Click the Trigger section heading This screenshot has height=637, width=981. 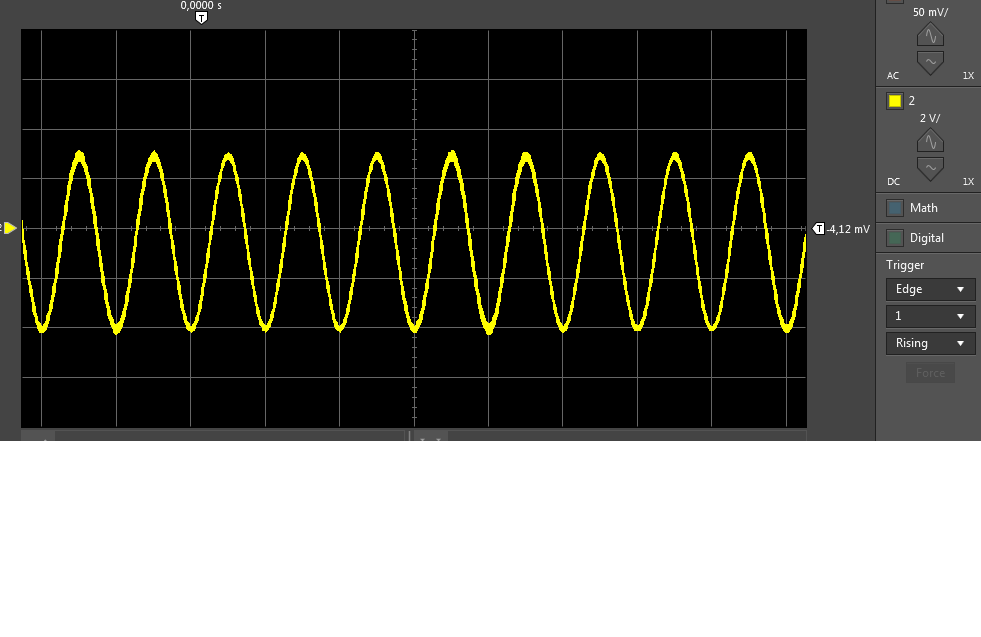click(905, 265)
